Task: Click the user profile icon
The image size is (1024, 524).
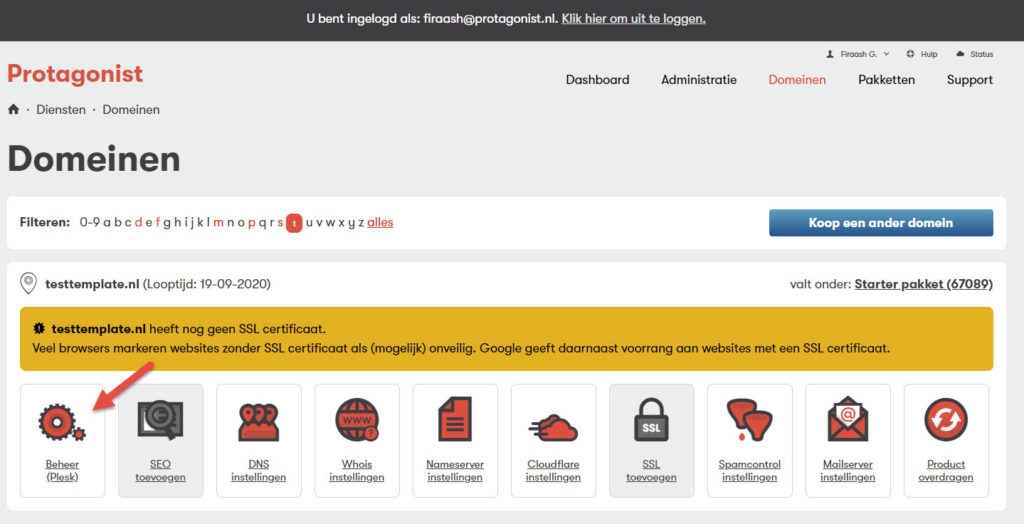Action: click(x=830, y=54)
